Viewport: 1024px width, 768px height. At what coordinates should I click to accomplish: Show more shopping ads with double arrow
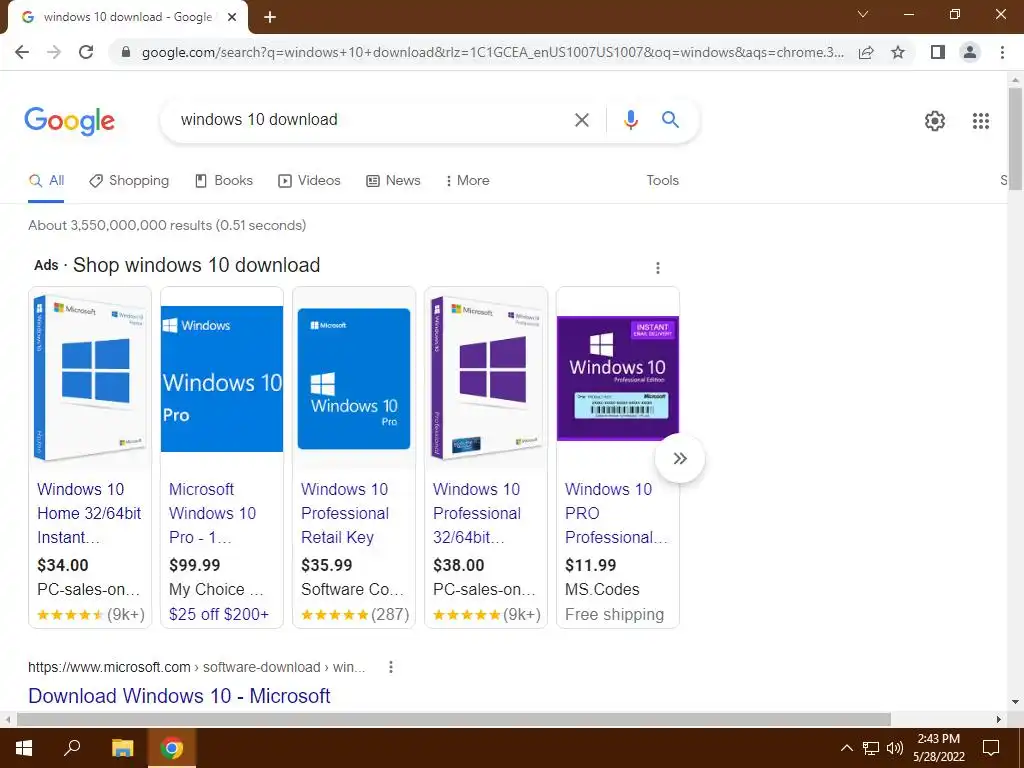(680, 458)
